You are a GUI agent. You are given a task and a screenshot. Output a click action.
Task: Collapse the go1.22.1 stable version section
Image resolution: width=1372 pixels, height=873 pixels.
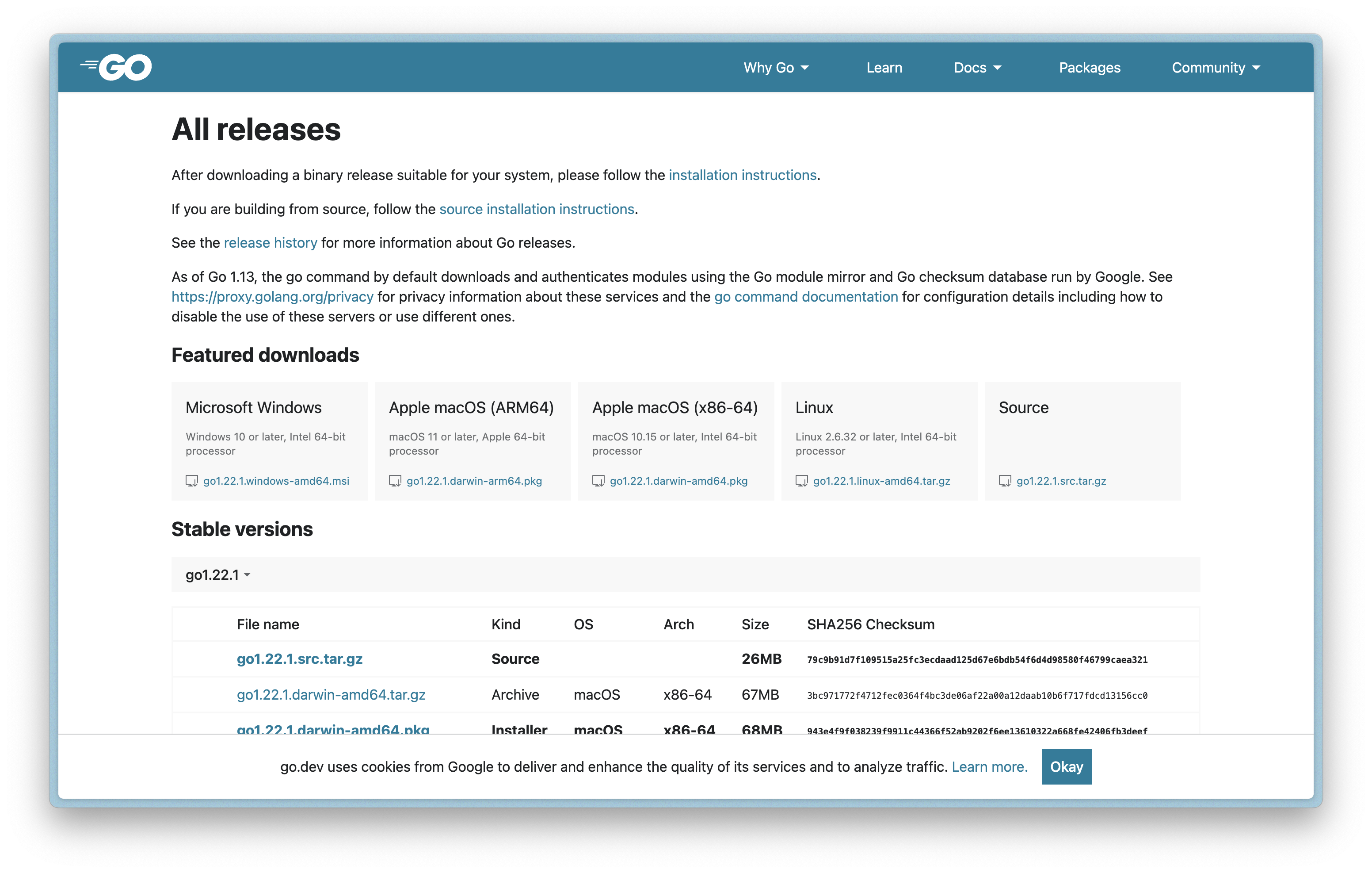pyautogui.click(x=217, y=575)
